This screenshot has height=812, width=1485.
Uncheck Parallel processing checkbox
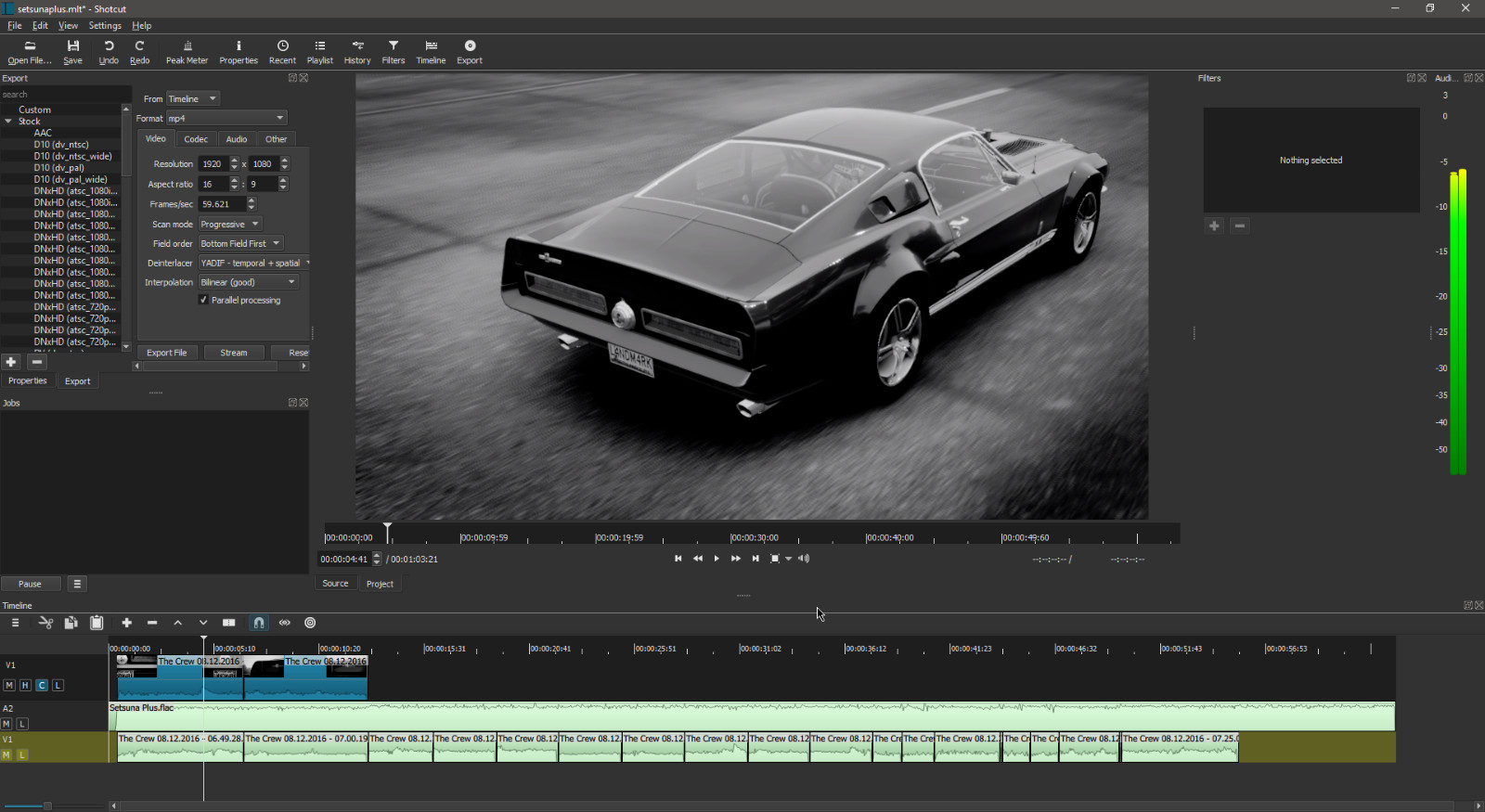tap(204, 300)
